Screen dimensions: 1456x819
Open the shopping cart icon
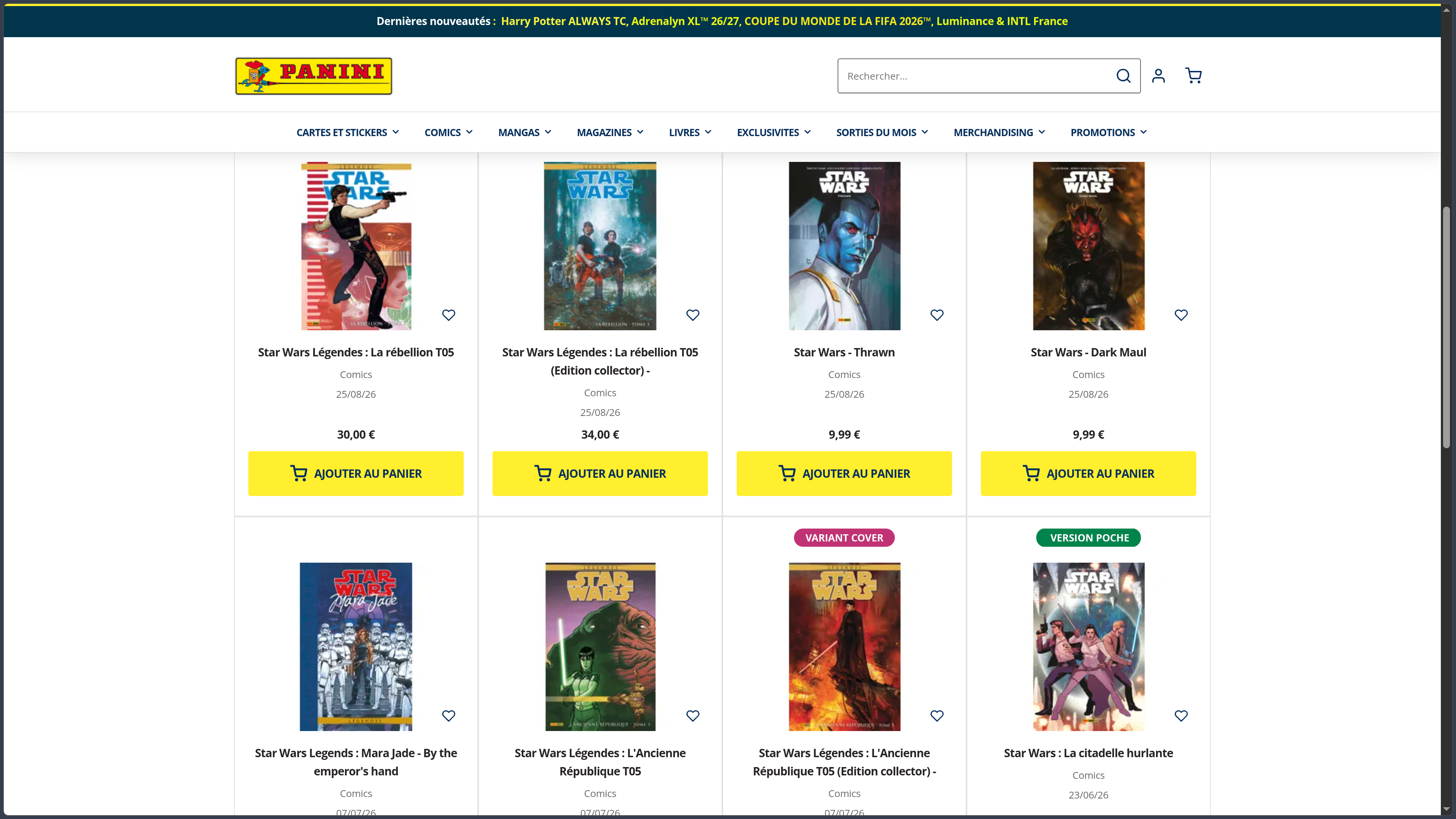(x=1193, y=76)
